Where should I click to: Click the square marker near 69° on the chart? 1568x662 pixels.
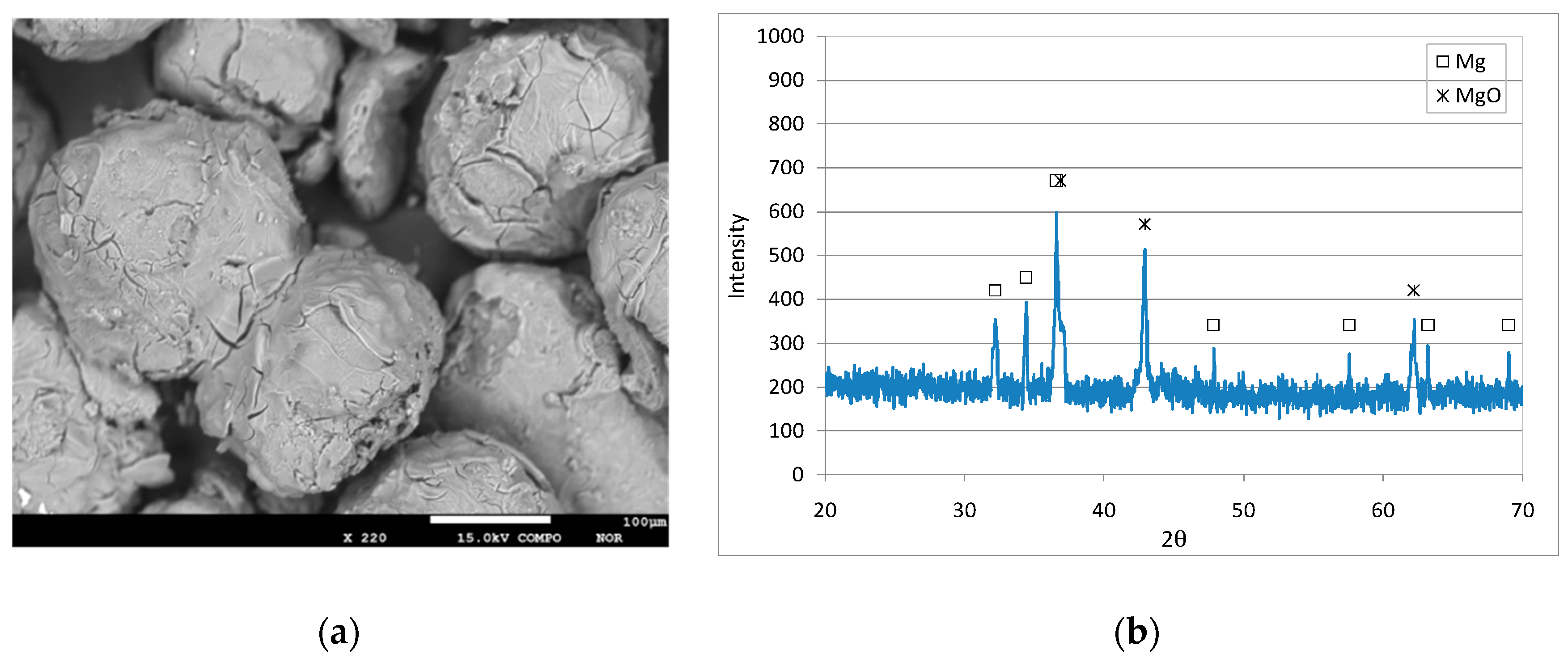[1509, 325]
